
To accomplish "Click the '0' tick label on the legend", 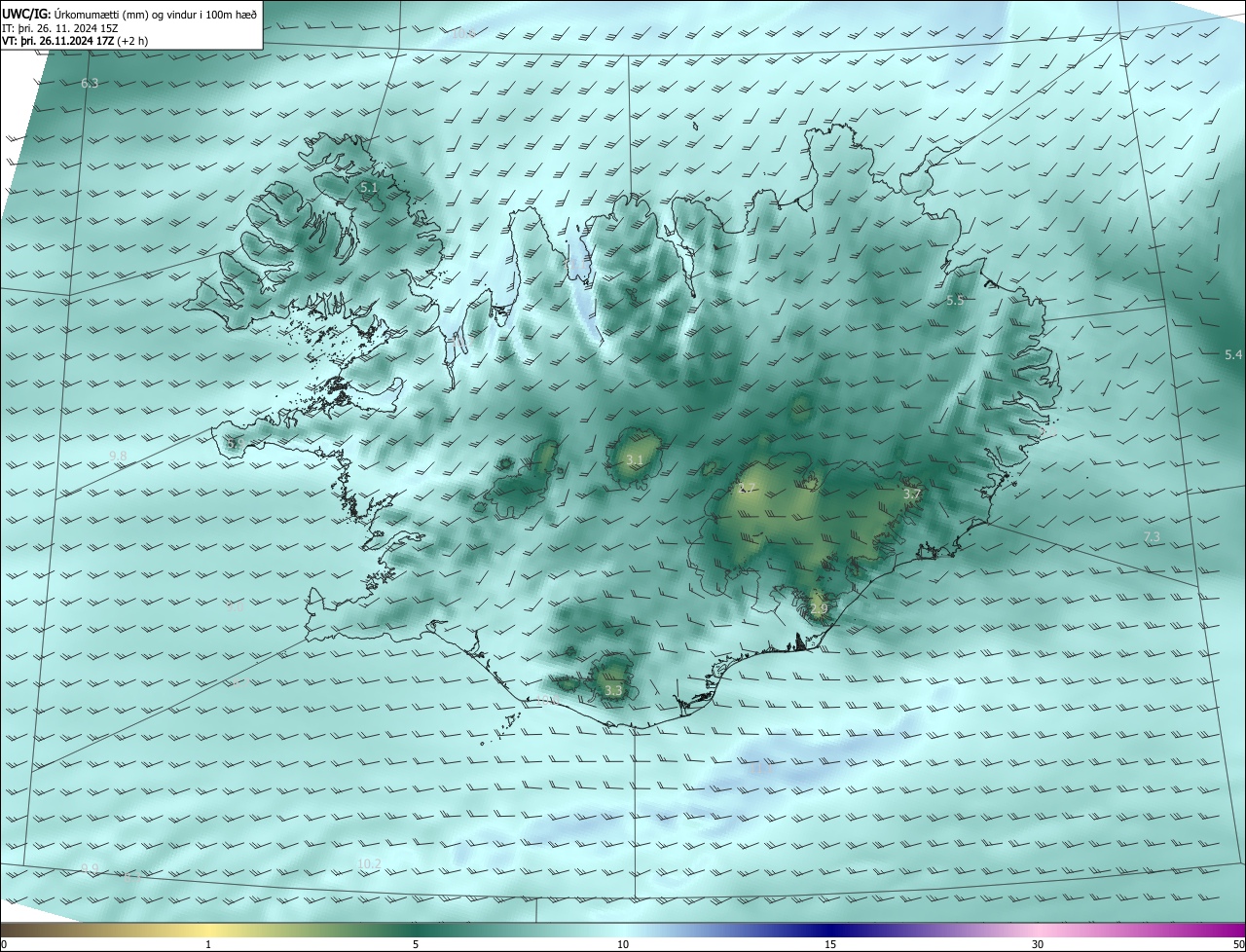I will click(x=3, y=945).
